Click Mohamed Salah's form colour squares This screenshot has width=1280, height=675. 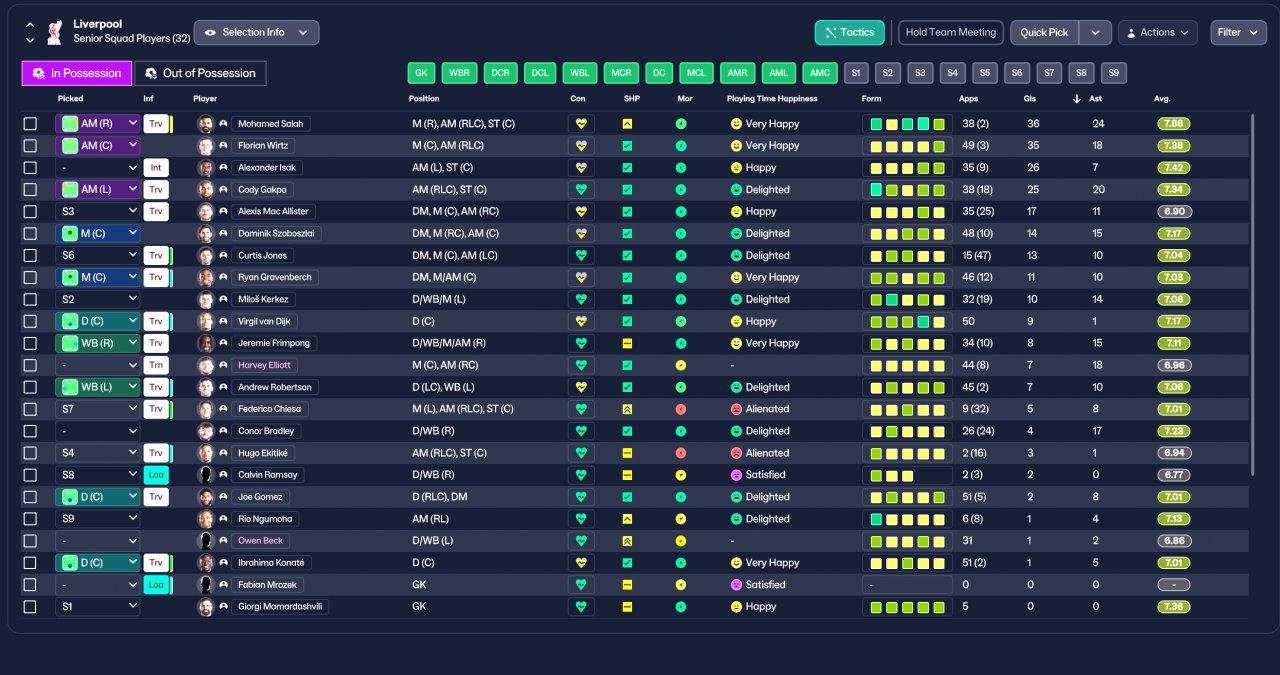click(x=908, y=124)
